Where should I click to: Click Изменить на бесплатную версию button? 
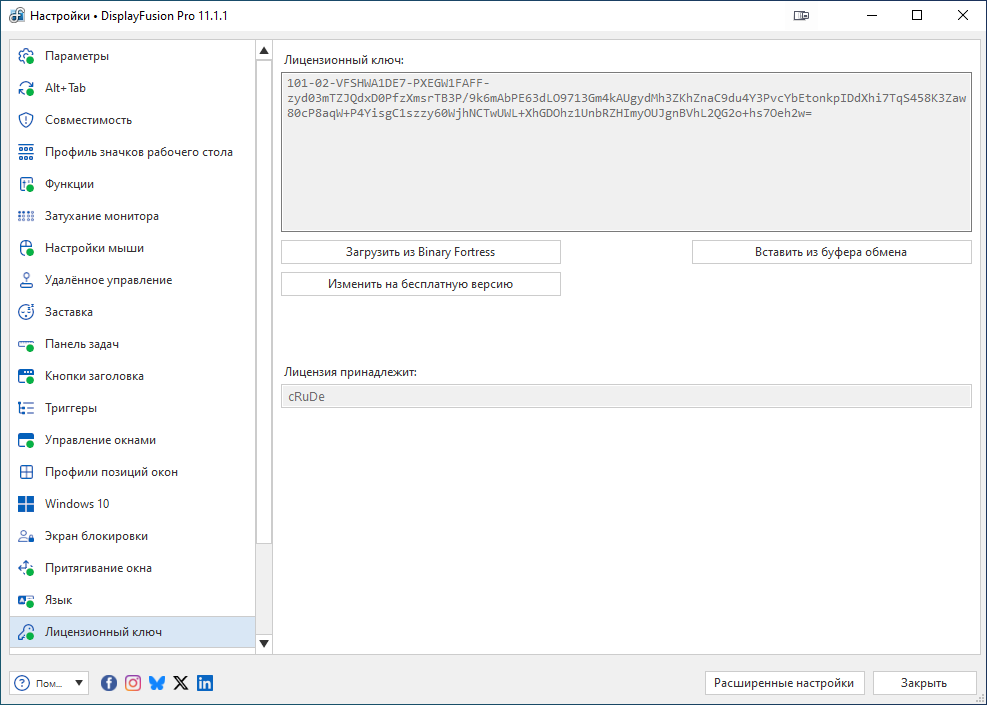420,284
